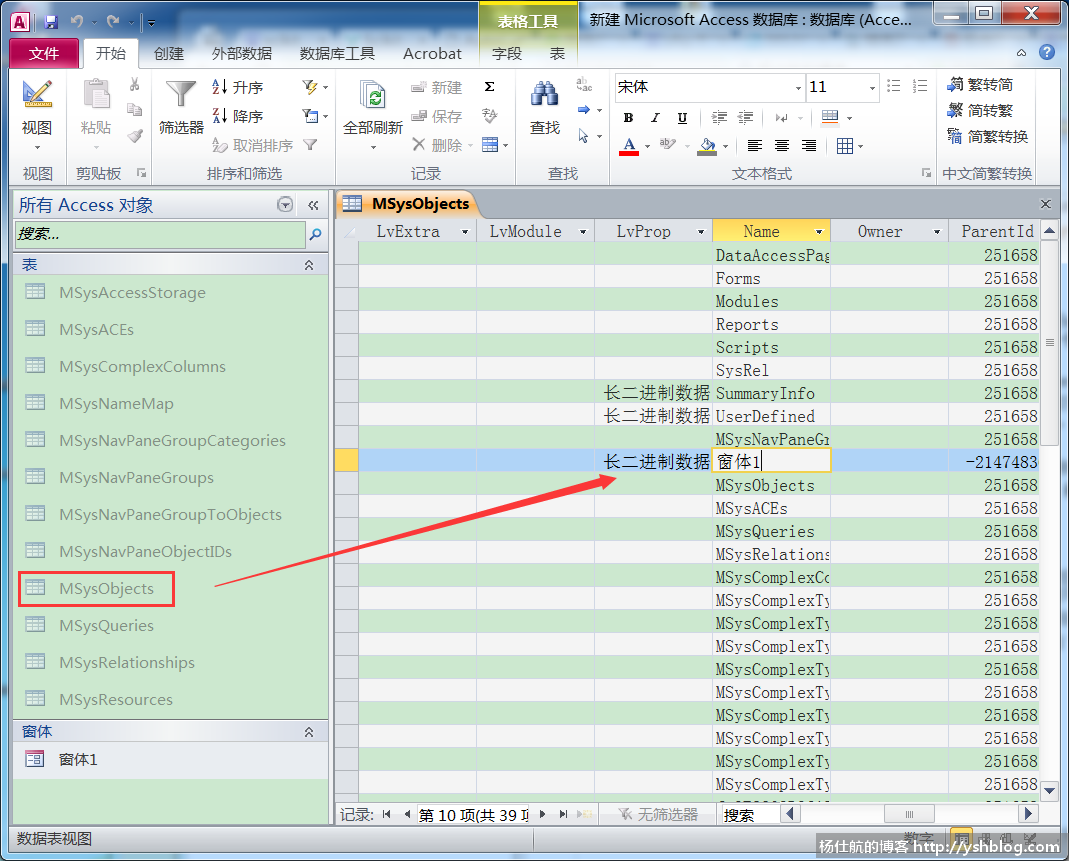Open the Owner column dropdown arrow
The image size is (1069, 861).
coord(937,232)
